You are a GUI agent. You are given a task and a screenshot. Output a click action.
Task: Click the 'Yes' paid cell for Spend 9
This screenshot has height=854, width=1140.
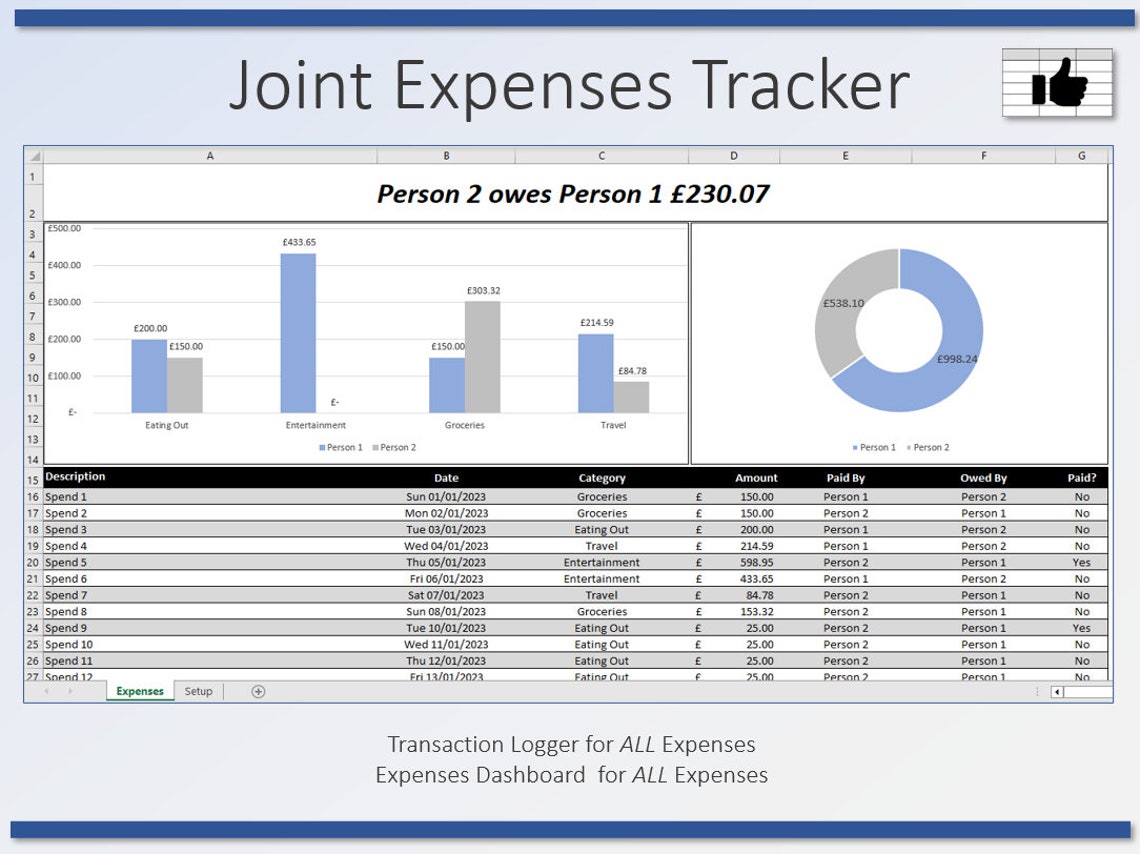point(1081,628)
